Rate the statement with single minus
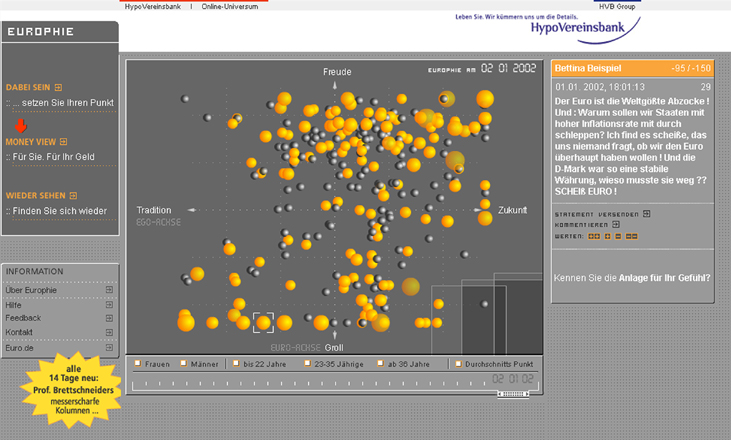The height and width of the screenshot is (440, 731). (x=618, y=236)
